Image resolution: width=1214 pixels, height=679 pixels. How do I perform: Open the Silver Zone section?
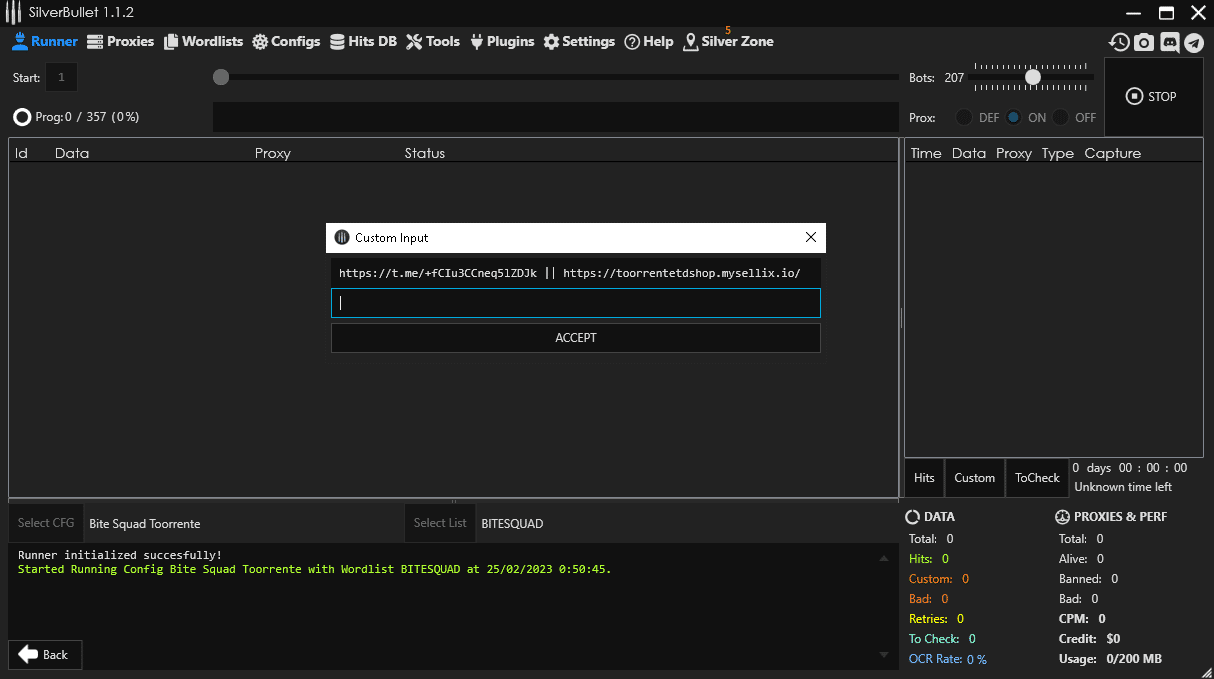click(728, 42)
